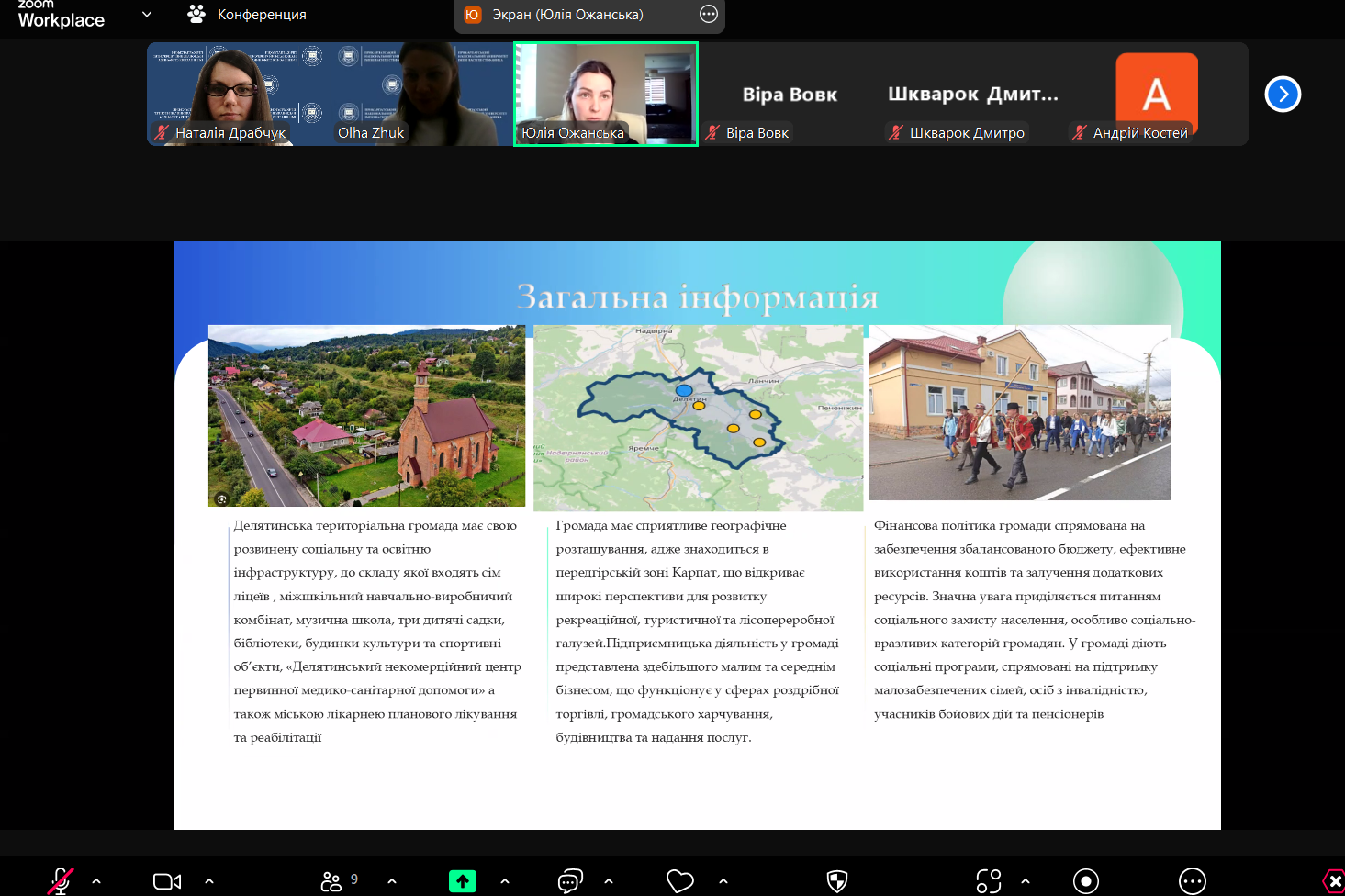Open the More options ellipsis in toolbar
The image size is (1345, 896).
[1193, 881]
